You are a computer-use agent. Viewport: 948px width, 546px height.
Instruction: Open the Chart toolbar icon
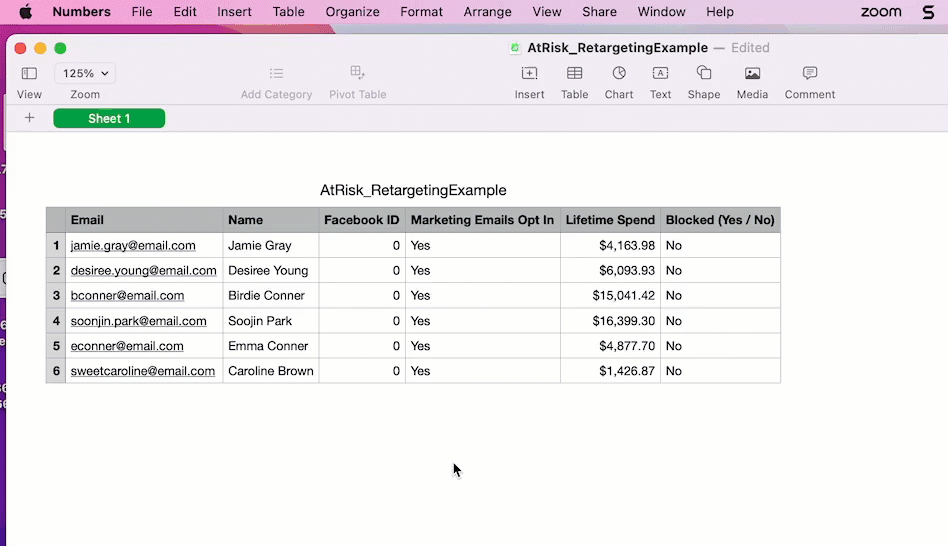click(x=619, y=74)
